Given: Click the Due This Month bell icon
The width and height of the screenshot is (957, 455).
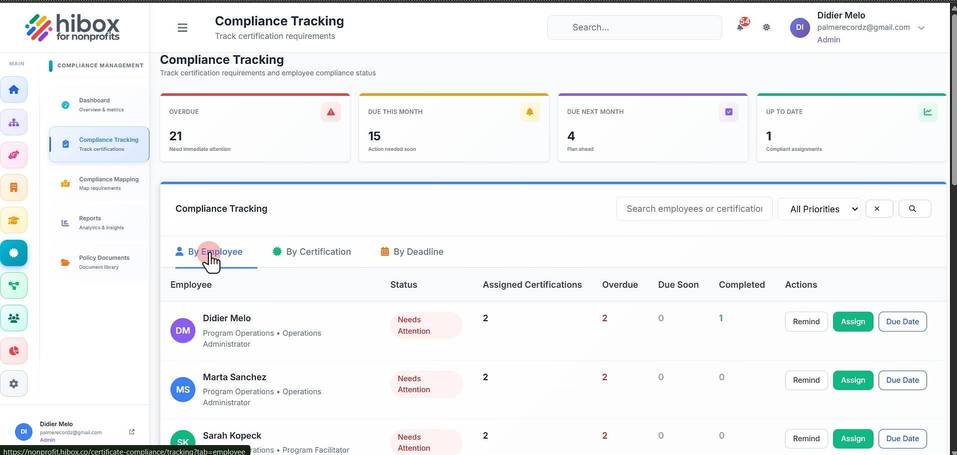Looking at the screenshot, I should click(530, 112).
